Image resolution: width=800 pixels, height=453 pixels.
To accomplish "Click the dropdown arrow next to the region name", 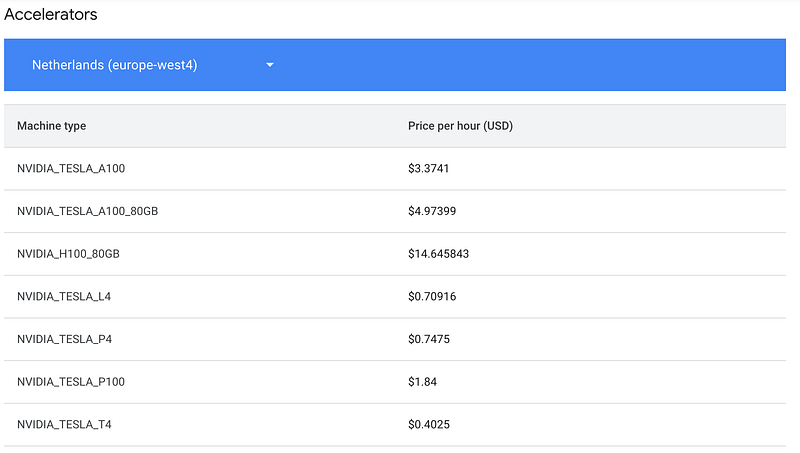I will (x=270, y=65).
